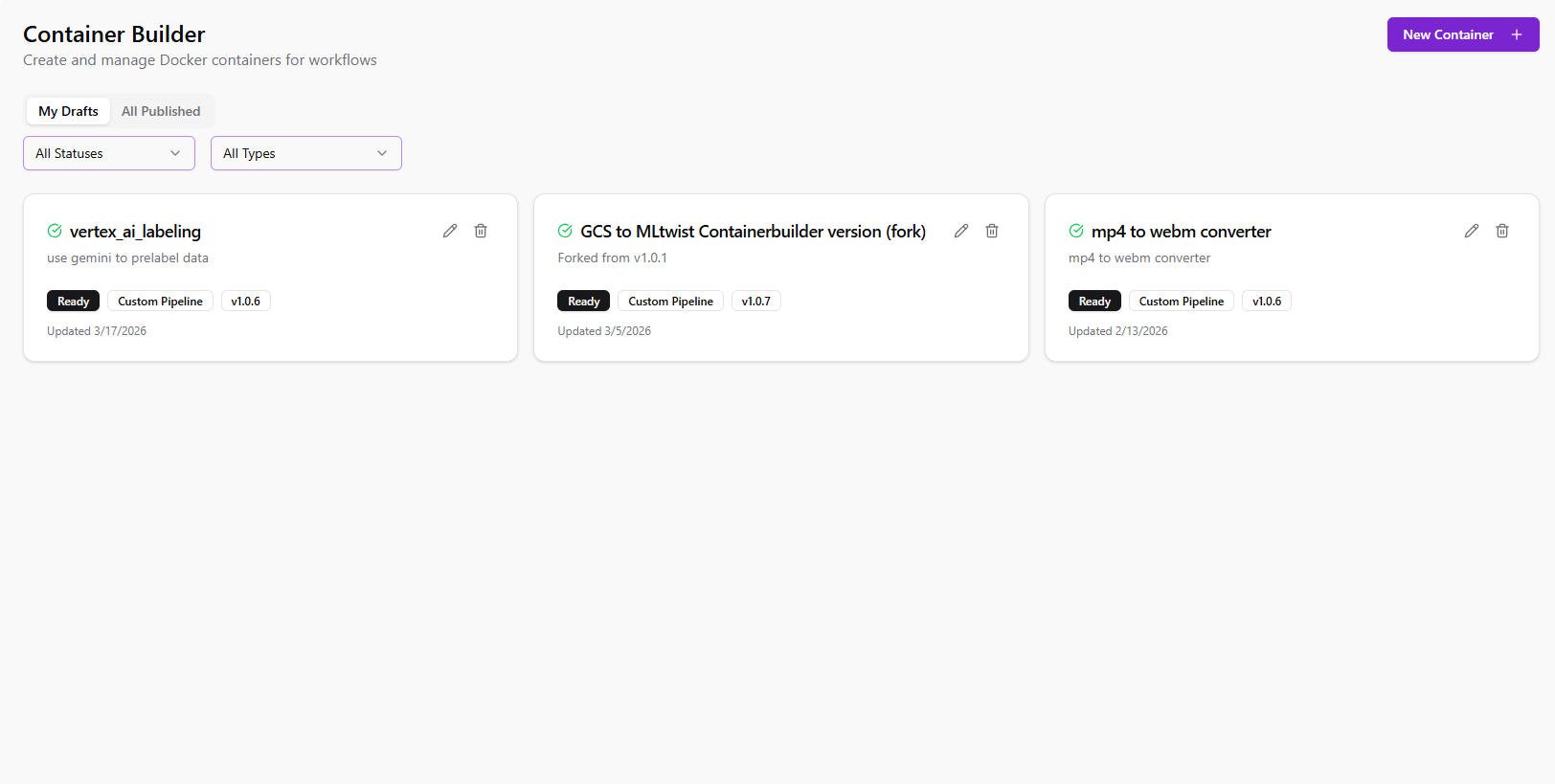Switch to the All Published tab
Viewport: 1555px width, 784px height.
tap(161, 111)
